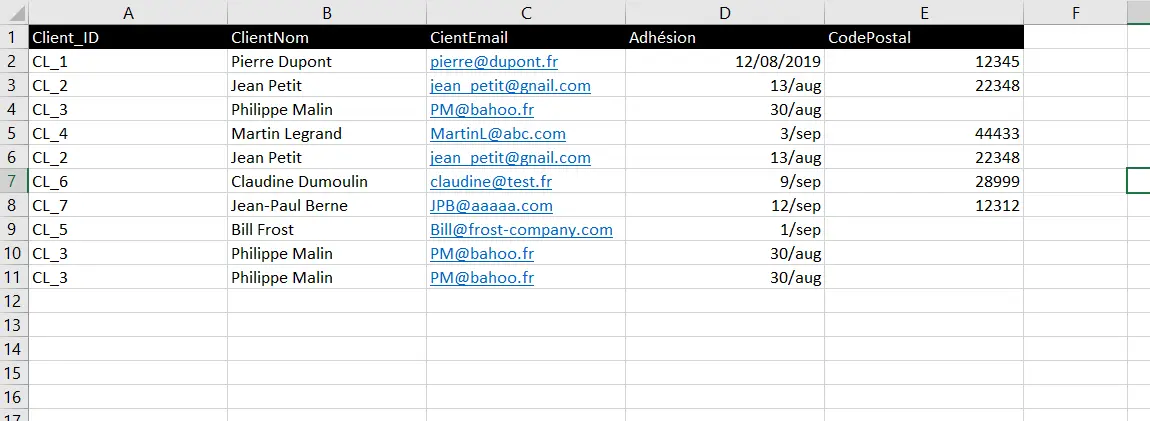Select the 44433 postal code cell
1150x421 pixels.
[924, 134]
